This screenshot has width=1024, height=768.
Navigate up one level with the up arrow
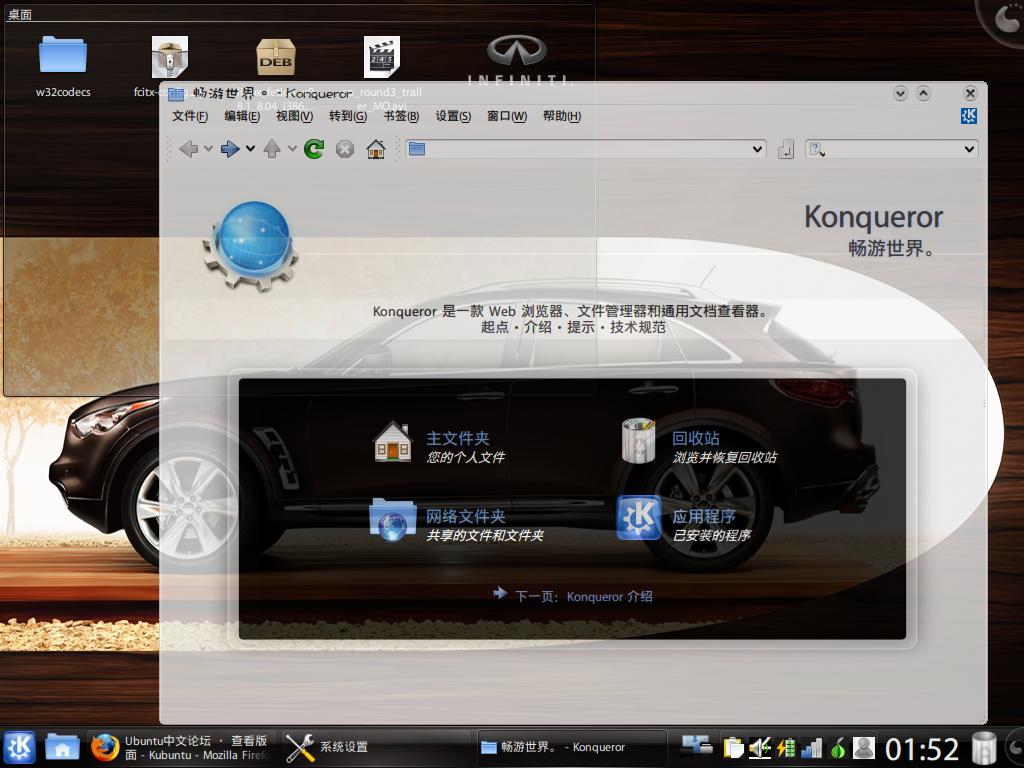click(x=272, y=149)
